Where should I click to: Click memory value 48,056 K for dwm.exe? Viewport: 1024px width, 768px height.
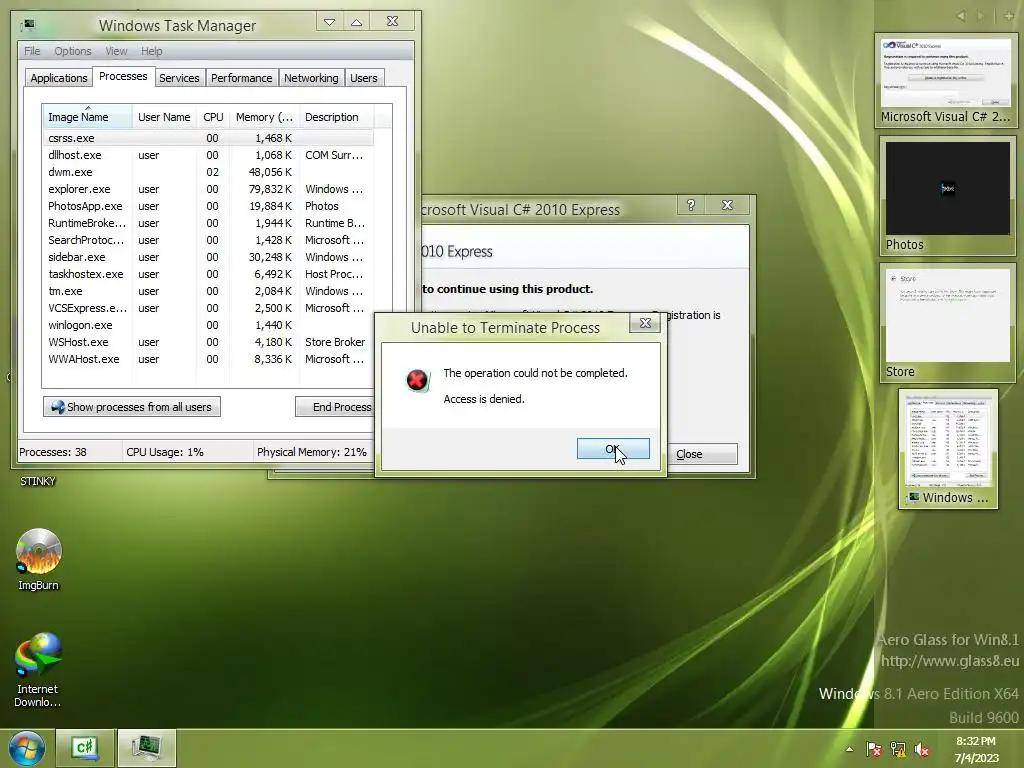coord(270,172)
